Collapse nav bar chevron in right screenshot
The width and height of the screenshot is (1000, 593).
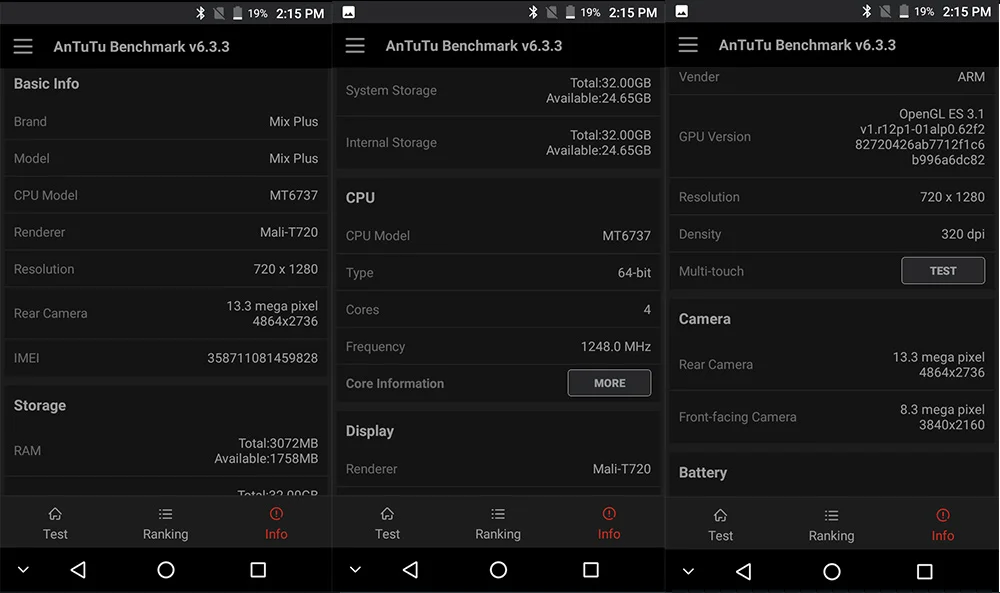[688, 571]
